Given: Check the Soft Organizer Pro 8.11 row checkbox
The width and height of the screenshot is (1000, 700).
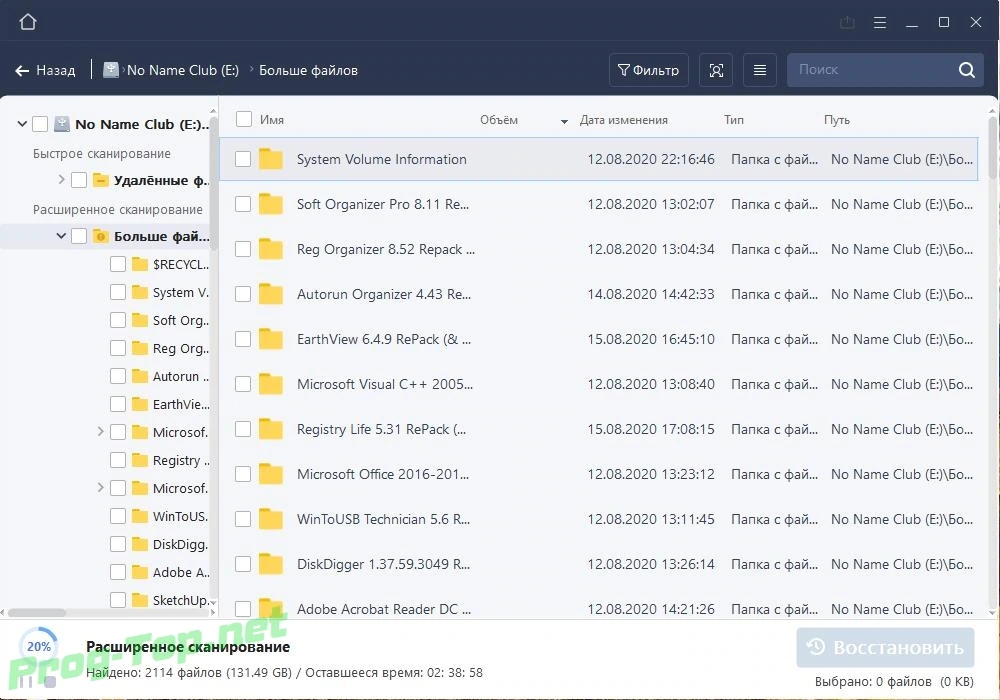Looking at the screenshot, I should click(x=243, y=204).
